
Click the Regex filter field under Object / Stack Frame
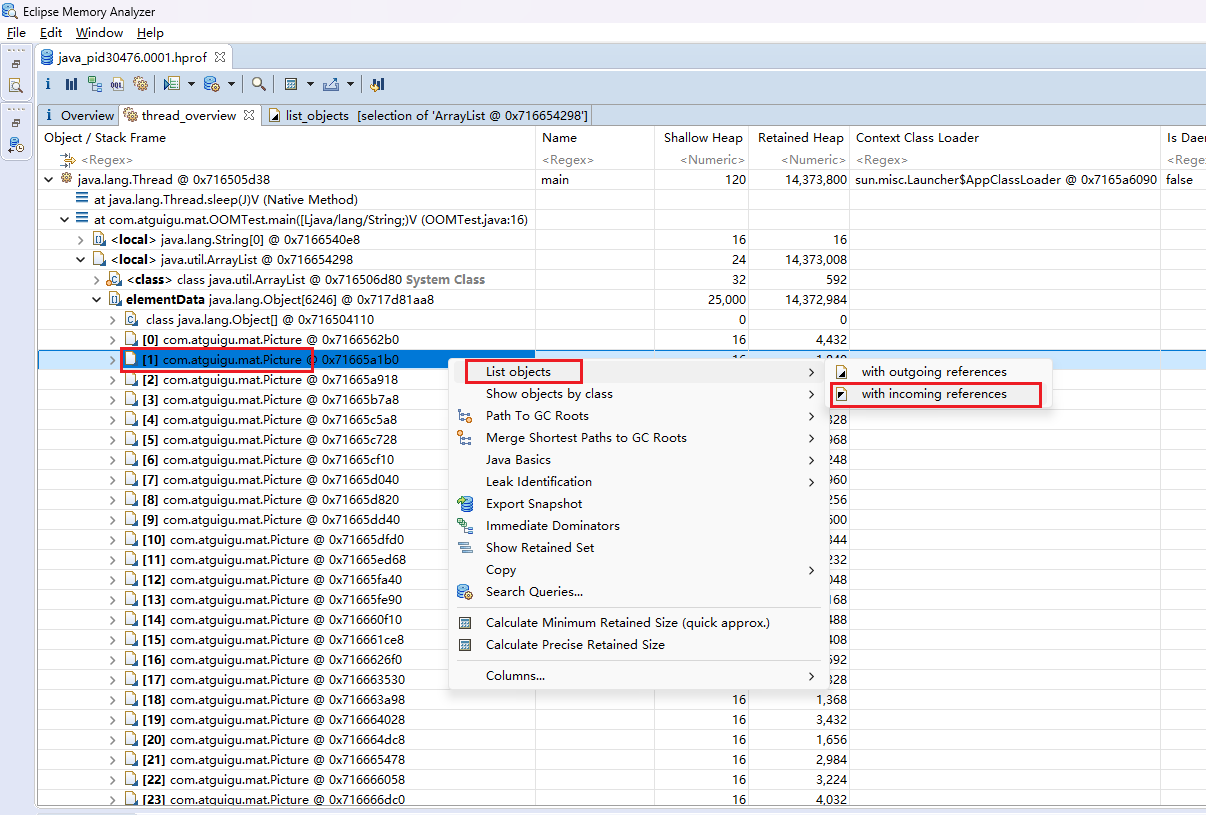click(287, 160)
